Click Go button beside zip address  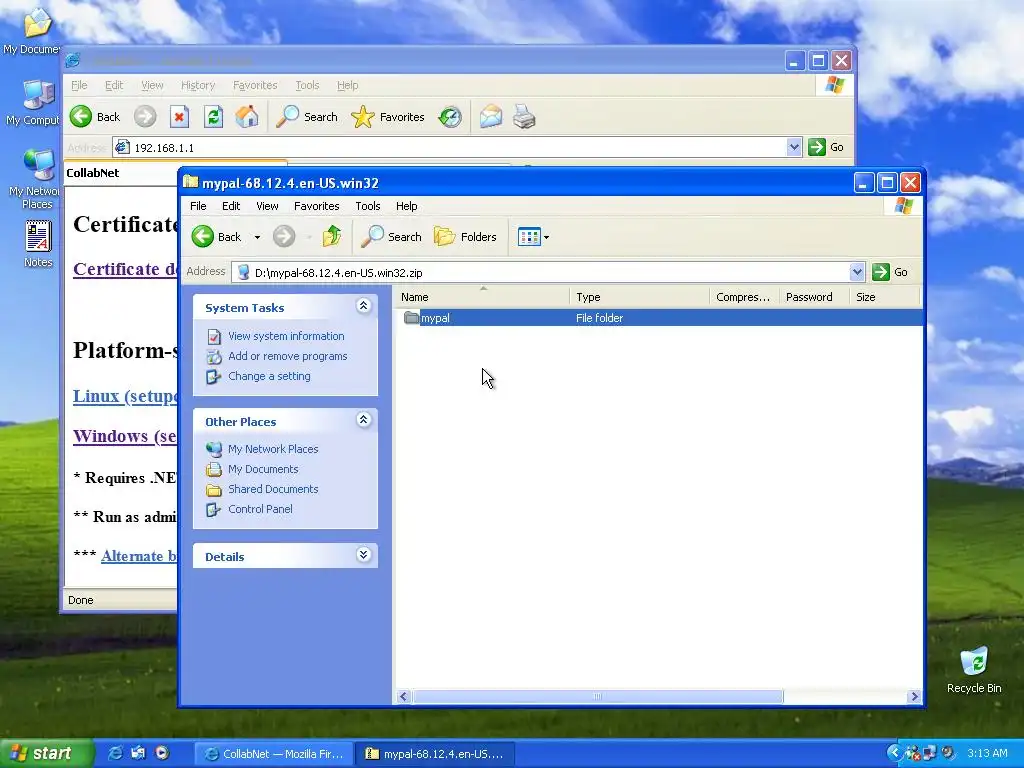tap(890, 272)
